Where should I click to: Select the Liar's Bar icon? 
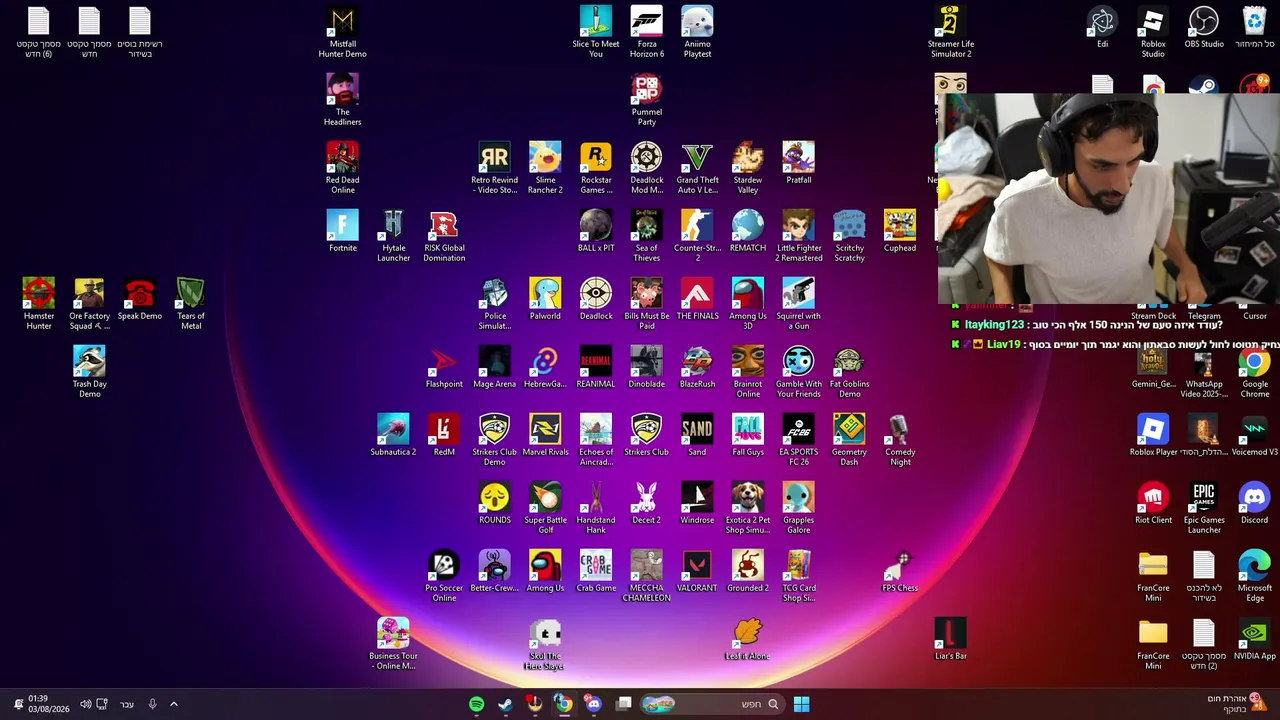(950, 639)
